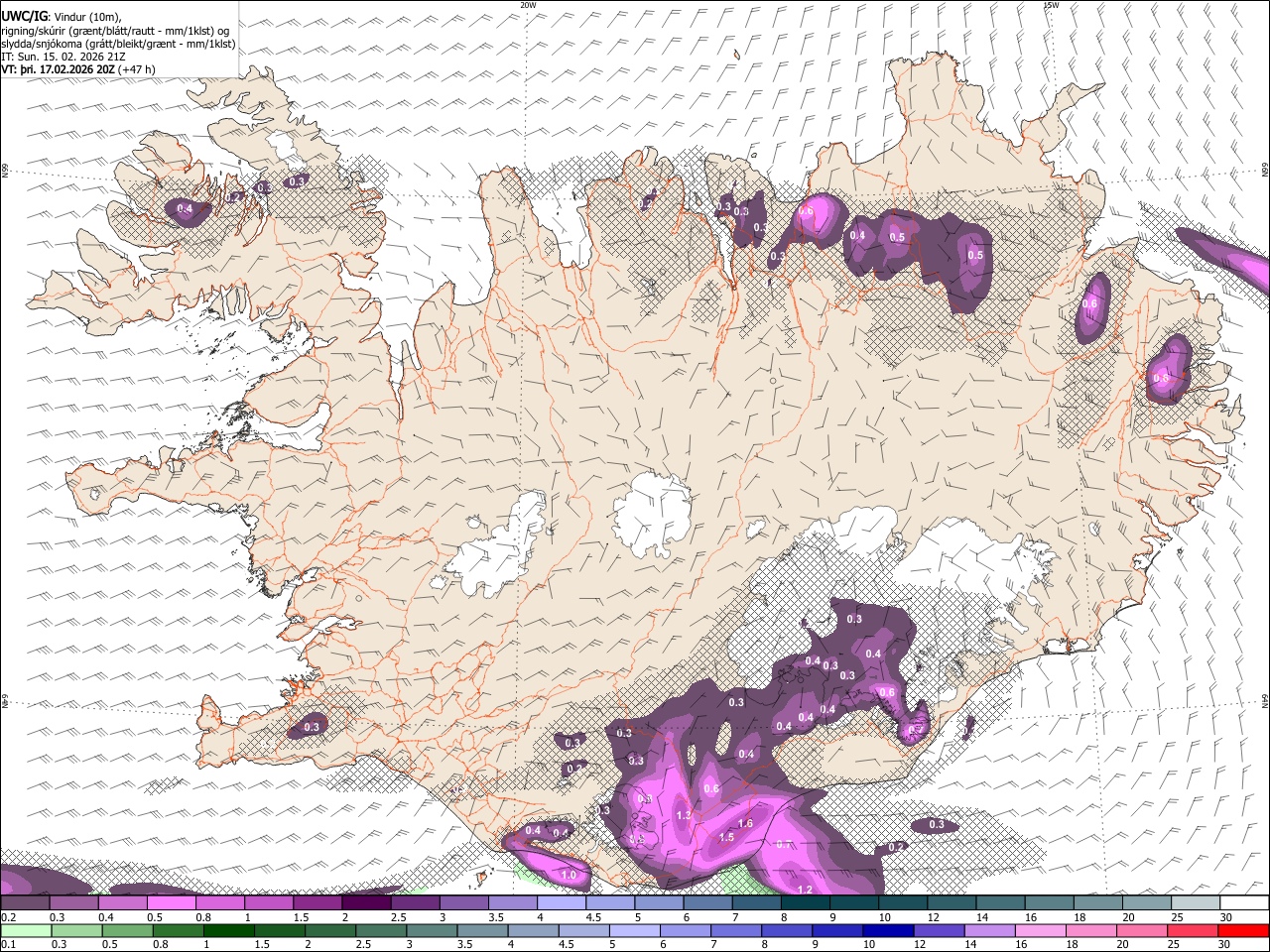Click the '(+47 h)' forecast offset text
Screen dimensions: 1270x952
[136, 69]
